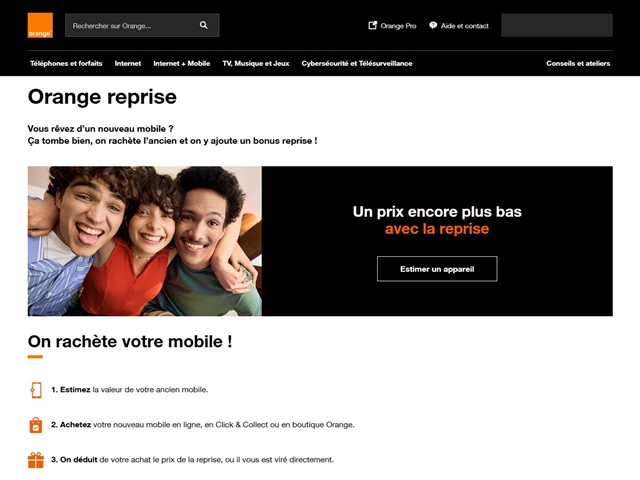Click text Vous rêvez d'un nouveau mobile ?

coord(100,129)
